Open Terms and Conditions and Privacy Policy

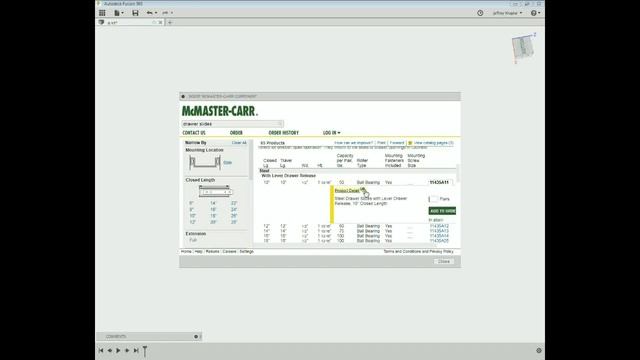[418, 251]
